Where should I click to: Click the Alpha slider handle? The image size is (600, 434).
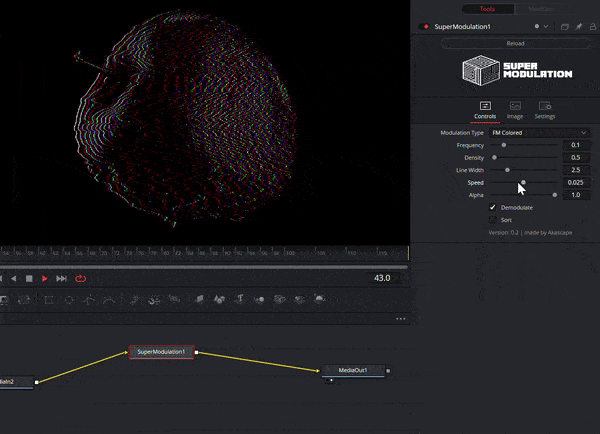pyautogui.click(x=555, y=195)
